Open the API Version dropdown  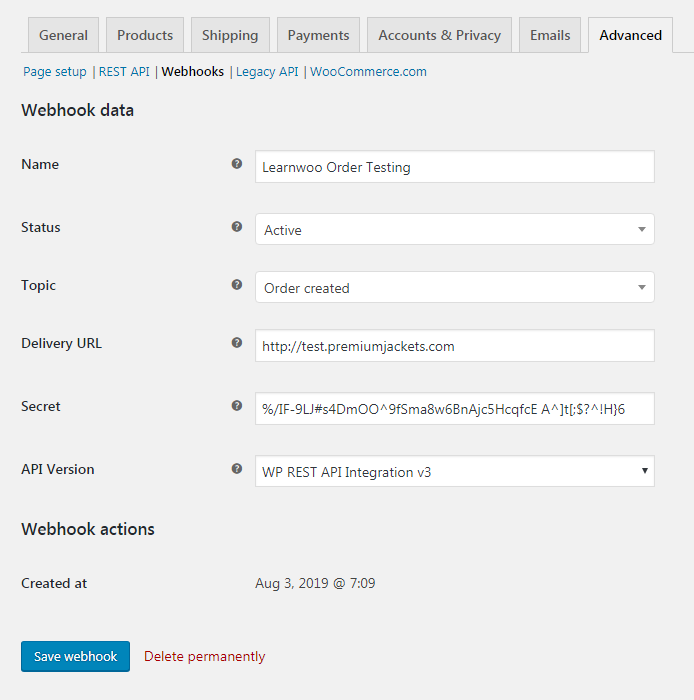tap(455, 471)
